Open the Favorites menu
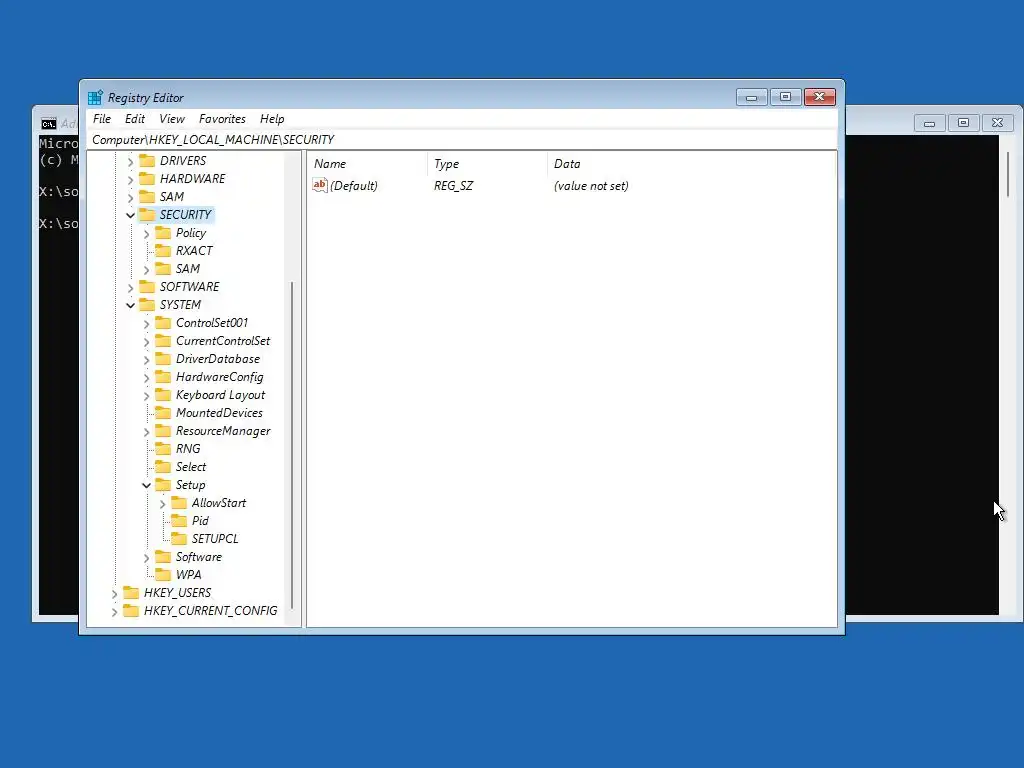 coord(222,119)
